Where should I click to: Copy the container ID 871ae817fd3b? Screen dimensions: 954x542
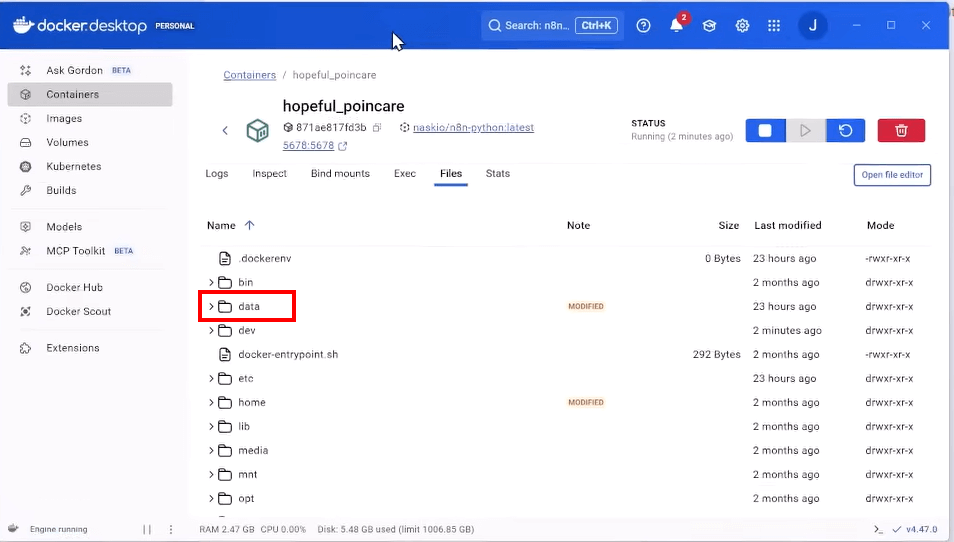coord(377,127)
